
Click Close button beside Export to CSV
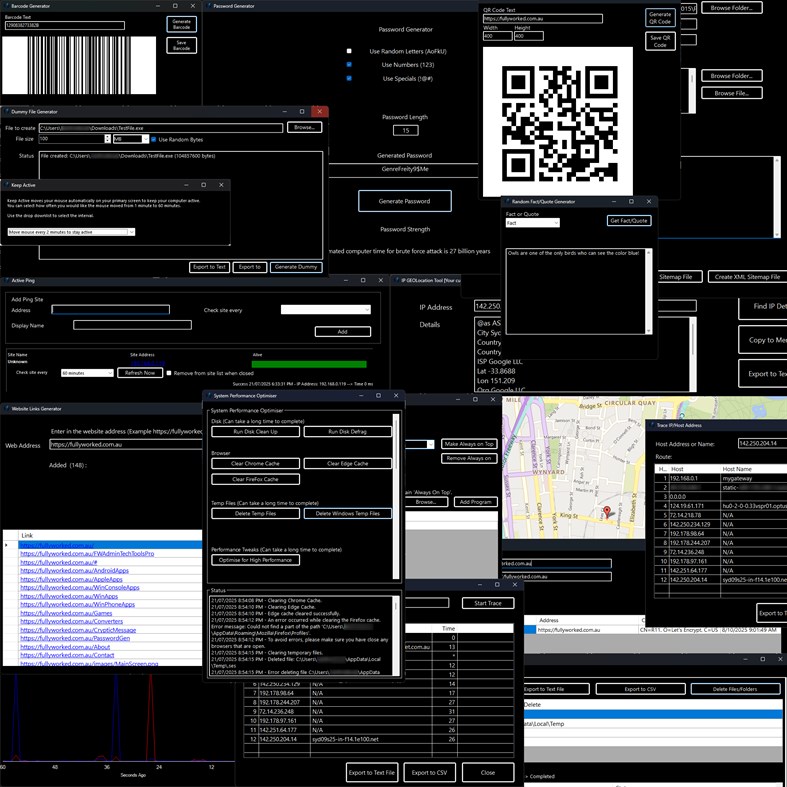click(x=488, y=772)
